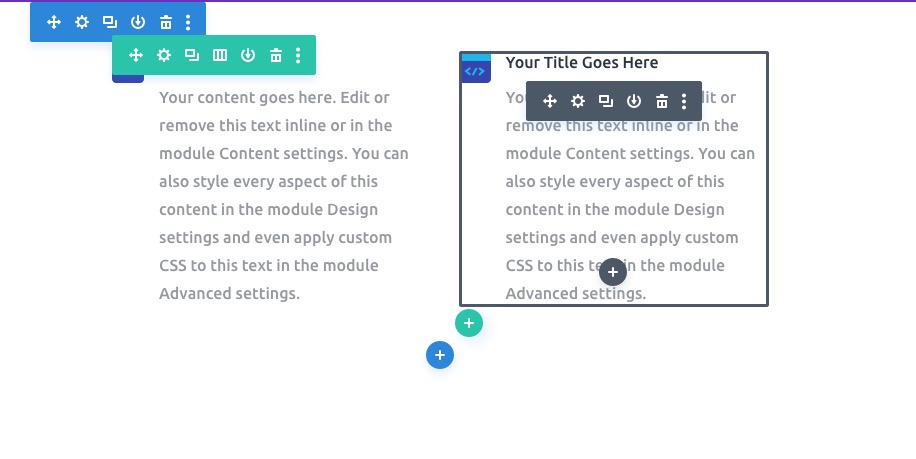Save section to library from blue toolbar
The height and width of the screenshot is (459, 916).
[x=138, y=22]
